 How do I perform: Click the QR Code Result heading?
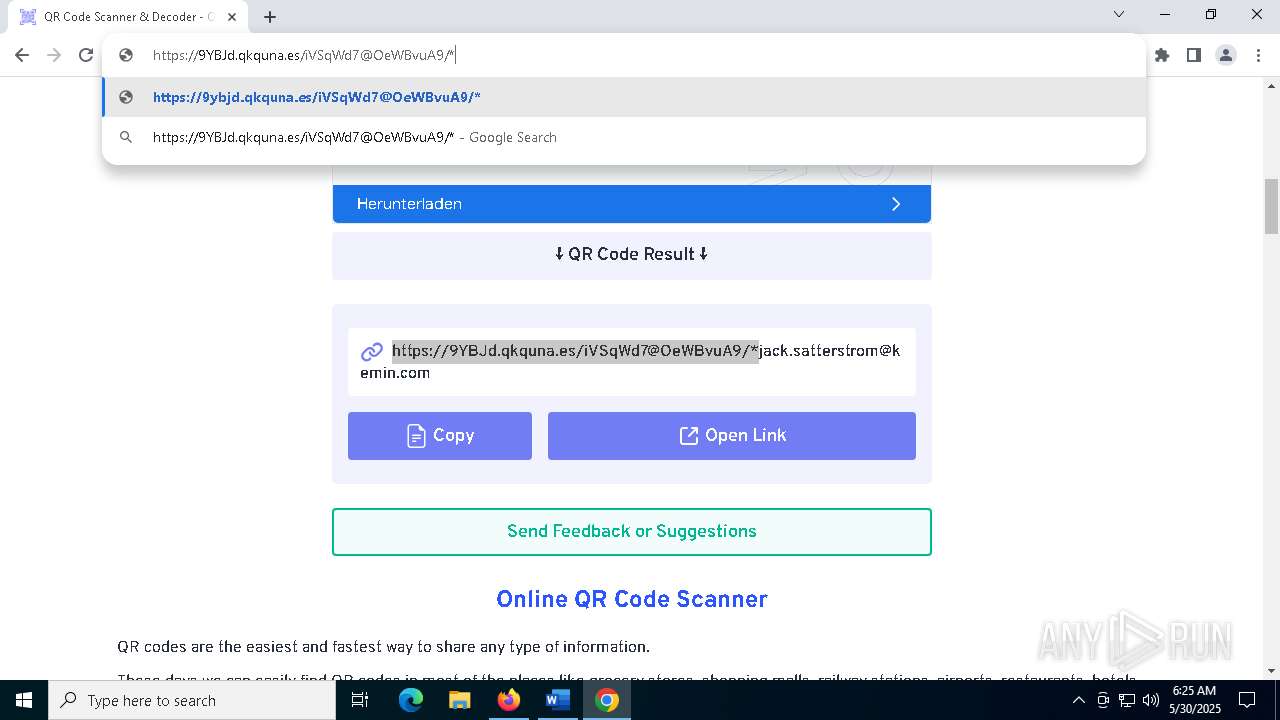(x=631, y=254)
